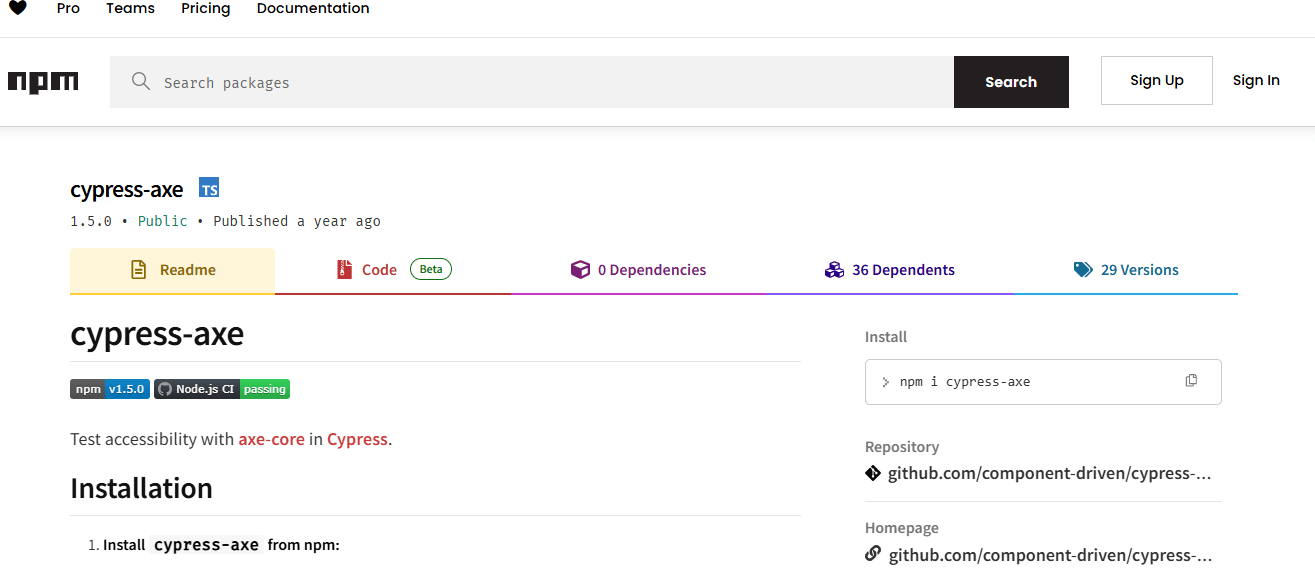1315x580 pixels.
Task: Click the repository icon beside the github link
Action: [x=872, y=472]
